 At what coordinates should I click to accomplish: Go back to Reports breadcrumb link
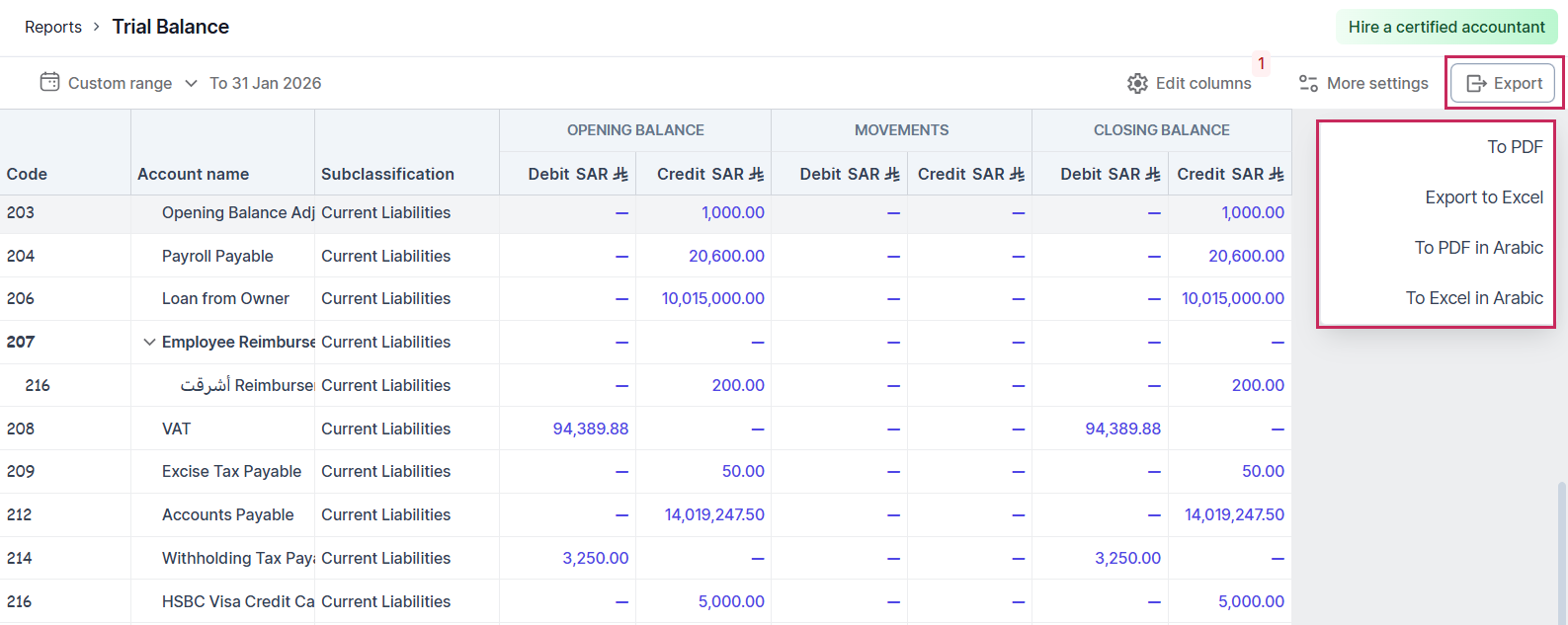pyautogui.click(x=53, y=28)
